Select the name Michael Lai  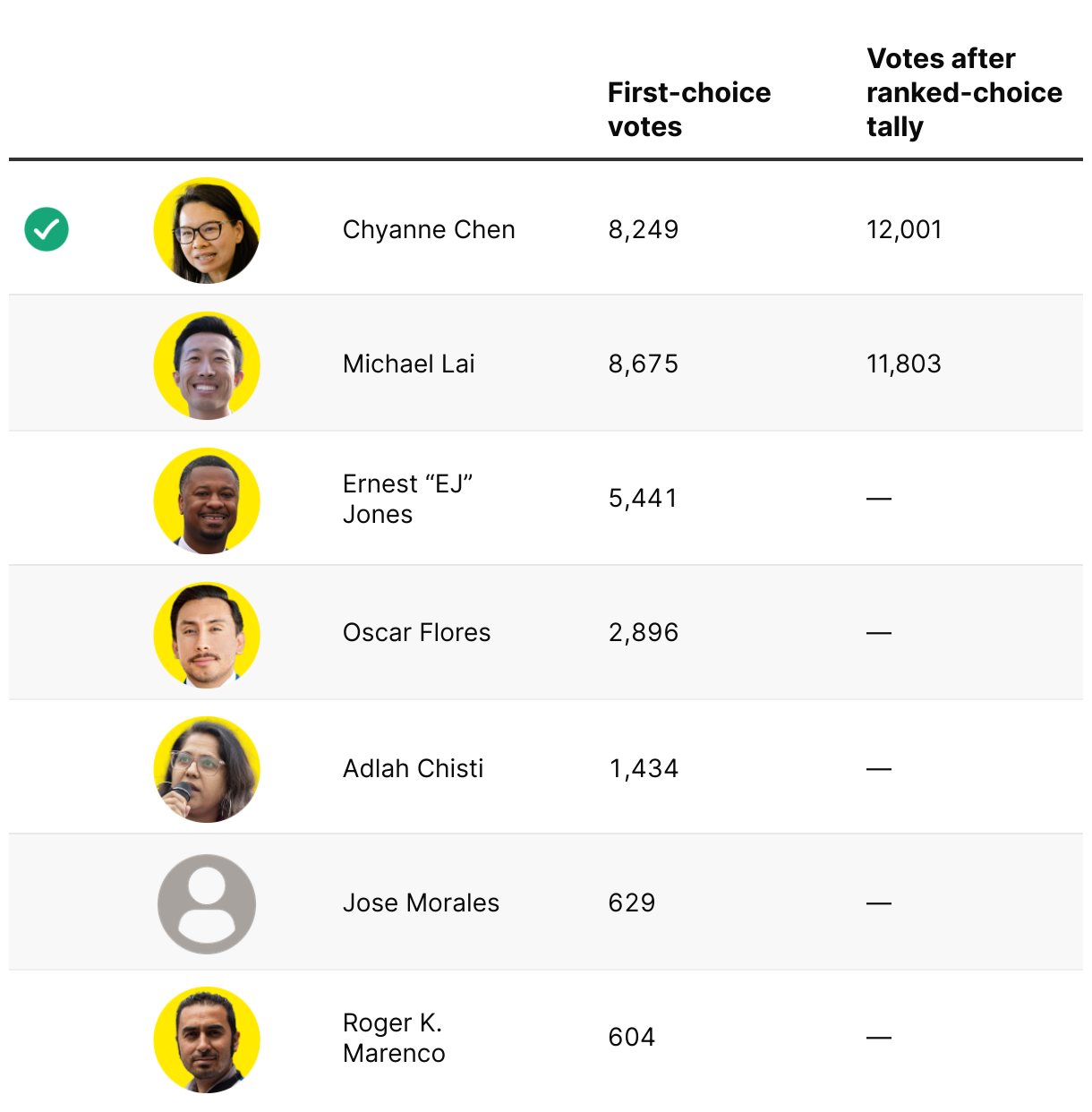(408, 364)
